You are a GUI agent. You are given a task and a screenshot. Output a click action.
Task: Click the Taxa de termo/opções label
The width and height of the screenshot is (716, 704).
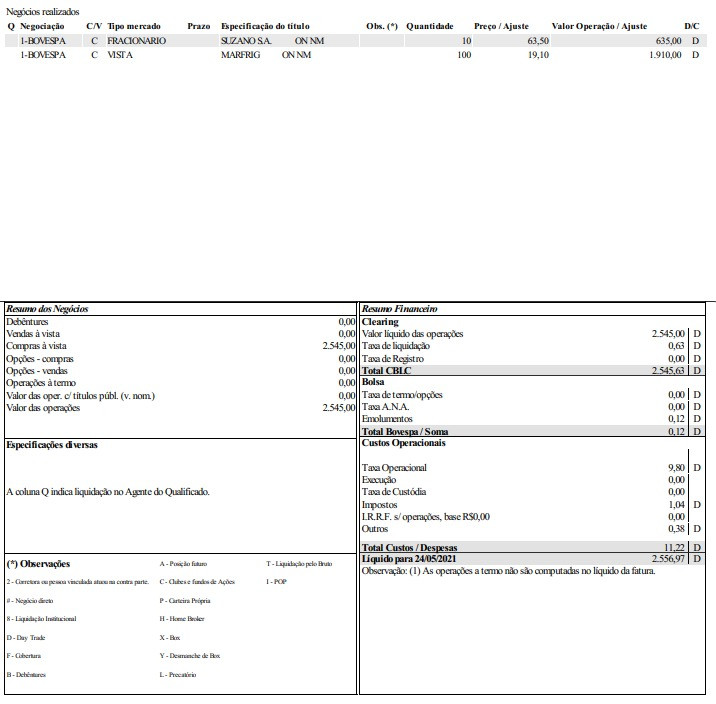coord(402,395)
